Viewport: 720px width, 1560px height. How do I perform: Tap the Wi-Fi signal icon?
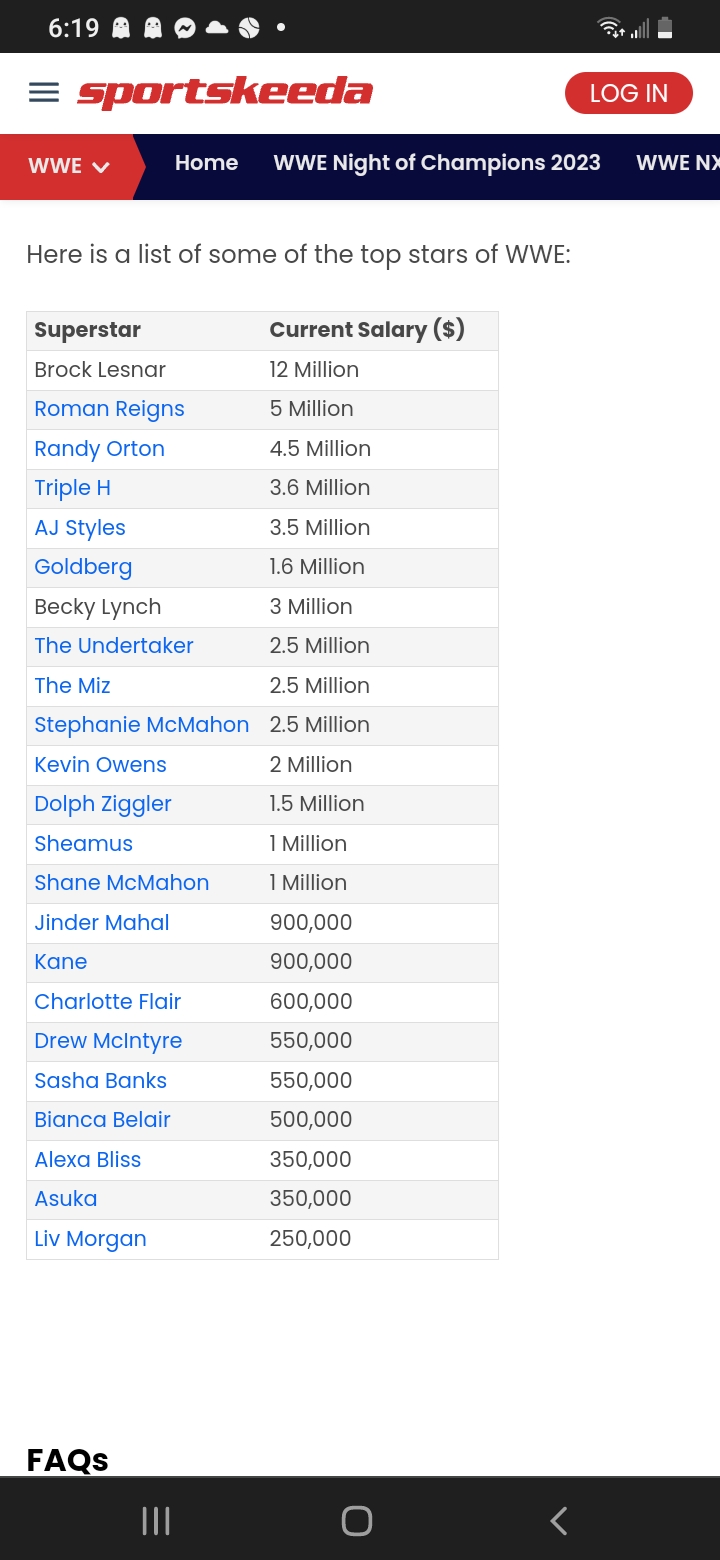(610, 28)
